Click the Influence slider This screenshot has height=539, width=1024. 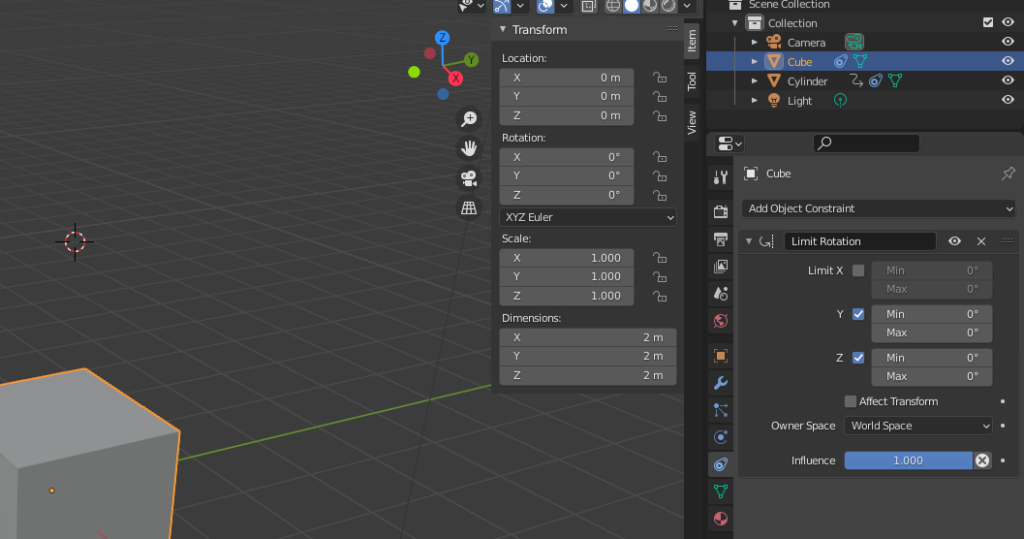pos(907,460)
